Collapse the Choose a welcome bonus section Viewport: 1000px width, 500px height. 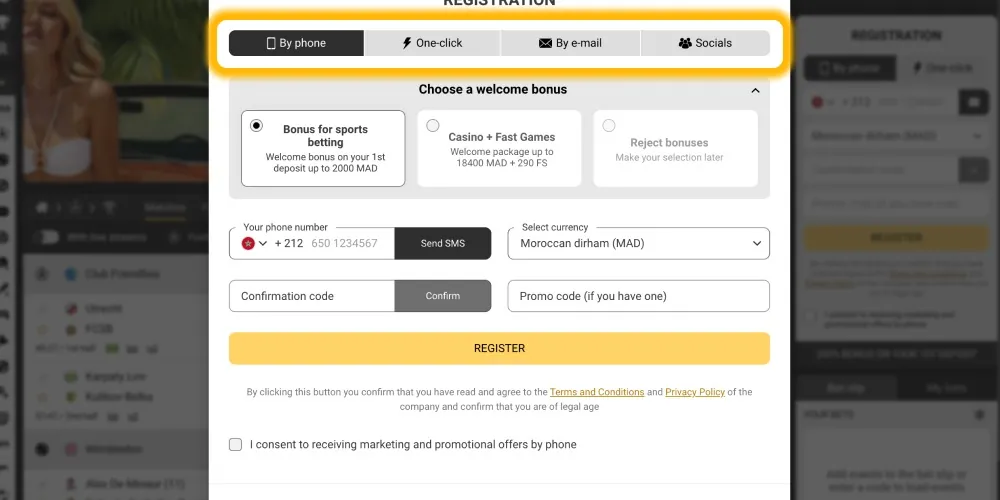click(x=755, y=90)
